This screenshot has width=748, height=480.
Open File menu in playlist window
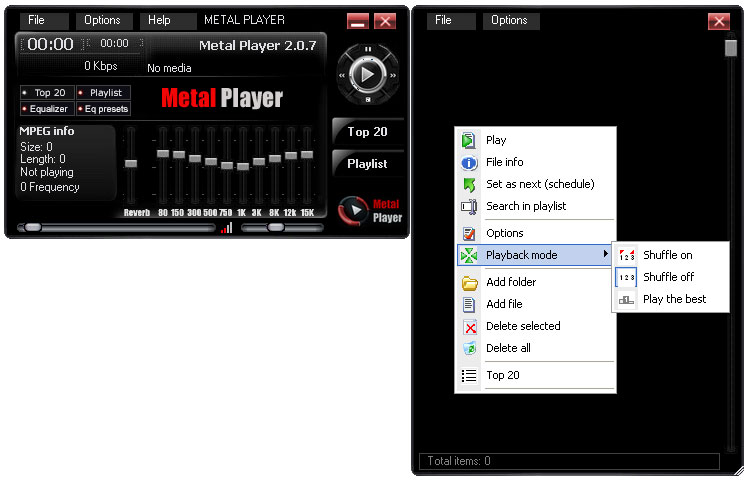451,21
